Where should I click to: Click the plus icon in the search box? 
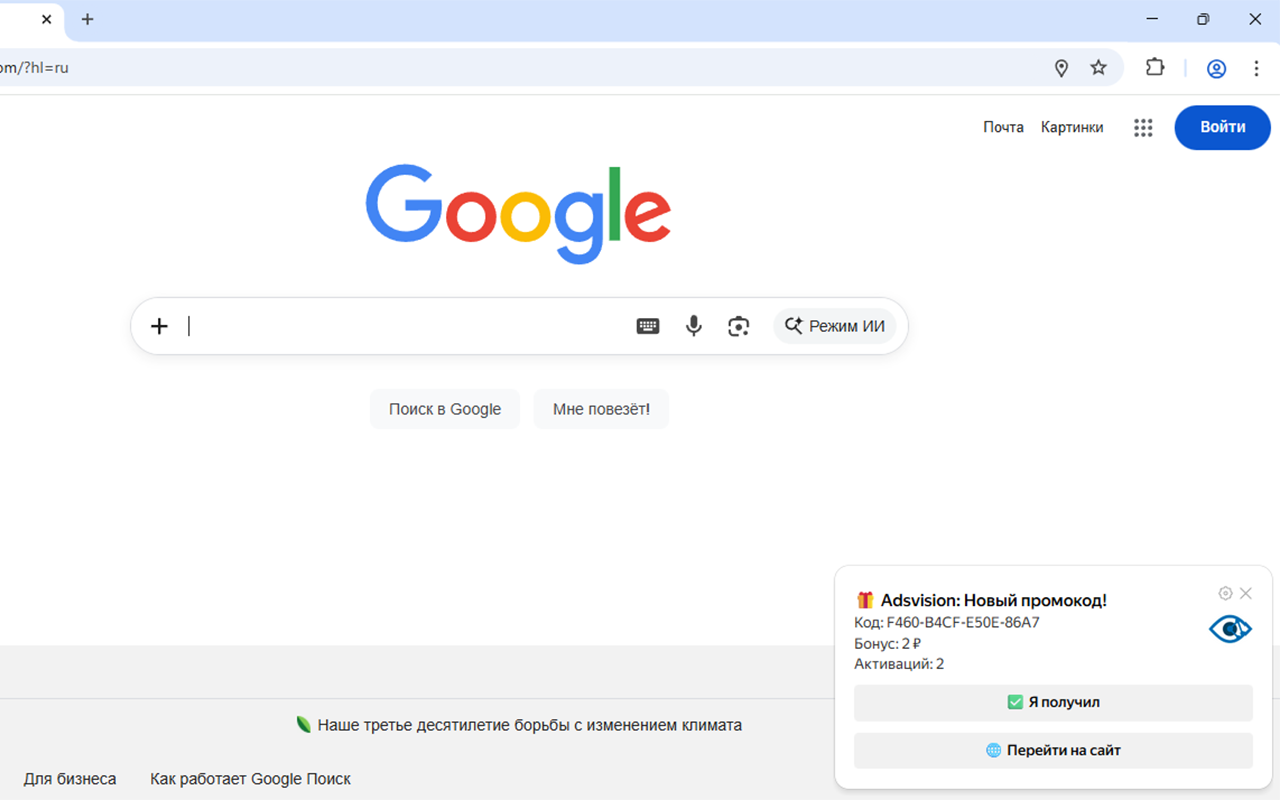tap(159, 326)
